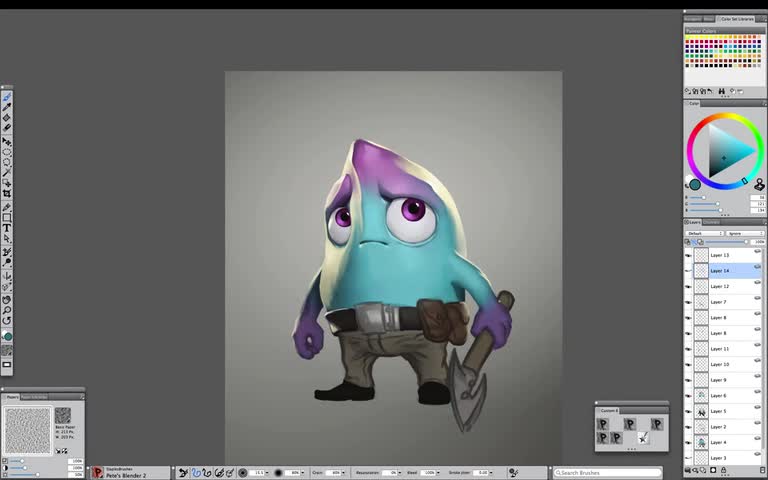Open the Layers panel options menu
The image size is (768, 480).
click(764, 222)
